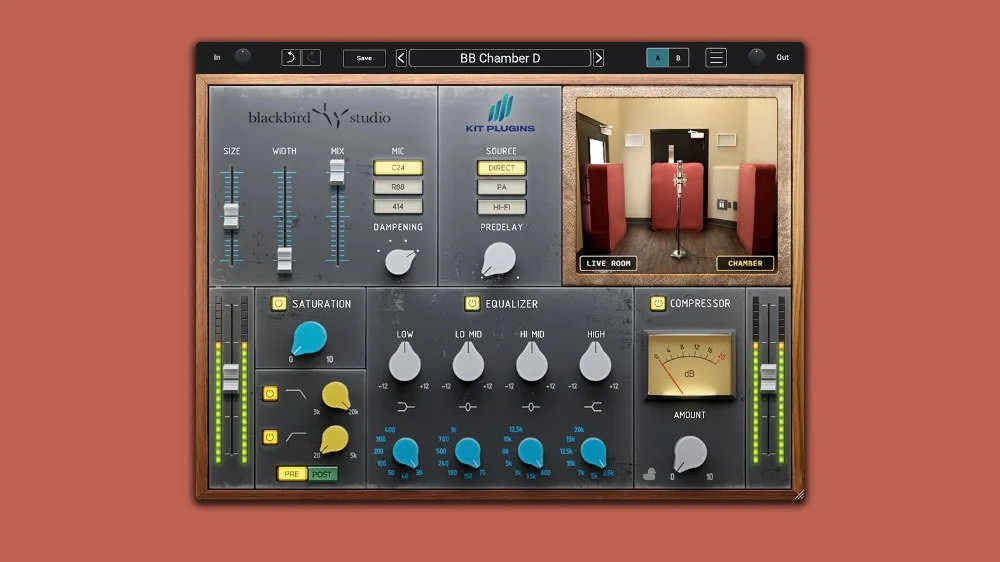Click the Save button
The width and height of the screenshot is (1000, 562).
[364, 58]
